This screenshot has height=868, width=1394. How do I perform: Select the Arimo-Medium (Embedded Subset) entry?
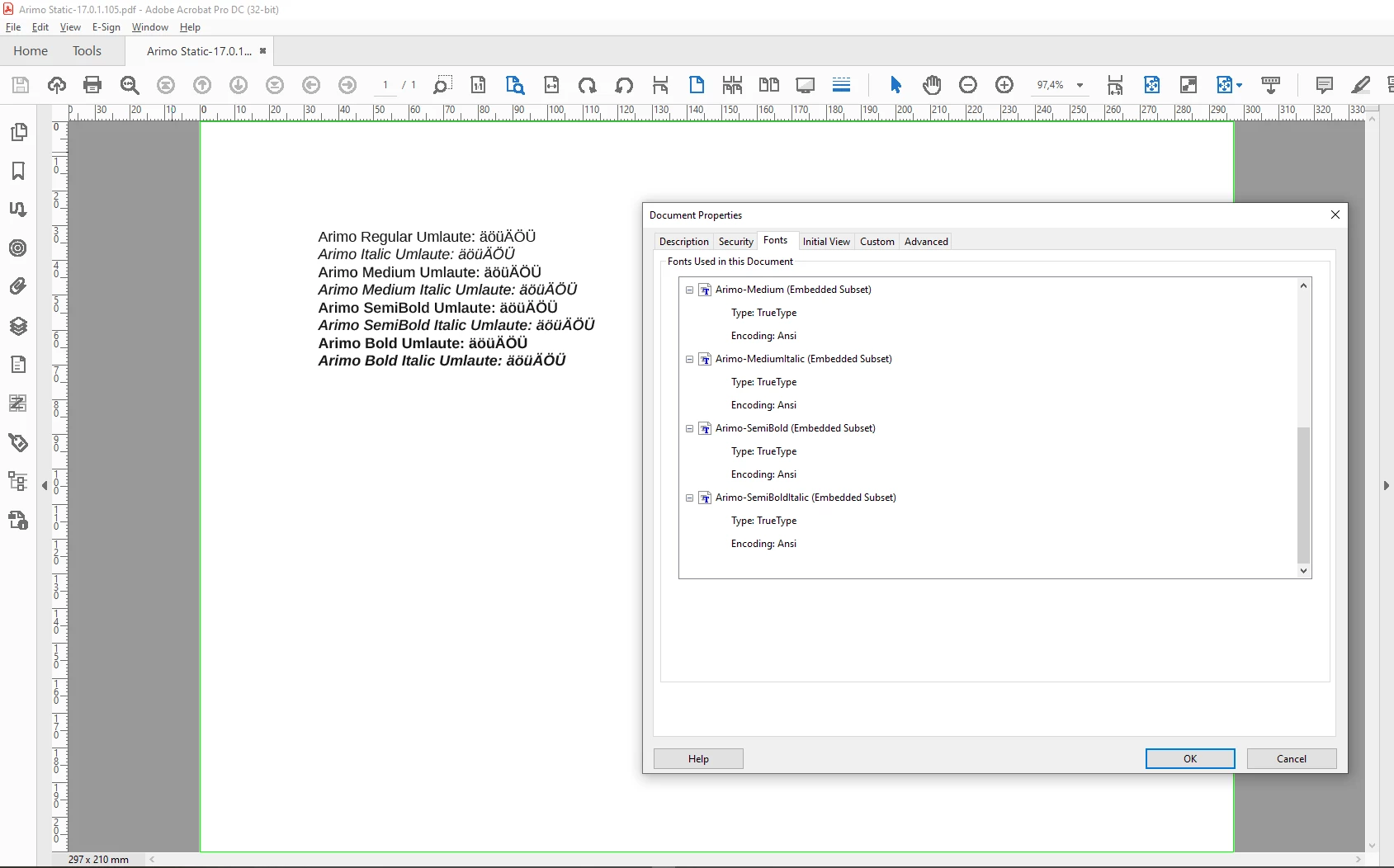[793, 290]
